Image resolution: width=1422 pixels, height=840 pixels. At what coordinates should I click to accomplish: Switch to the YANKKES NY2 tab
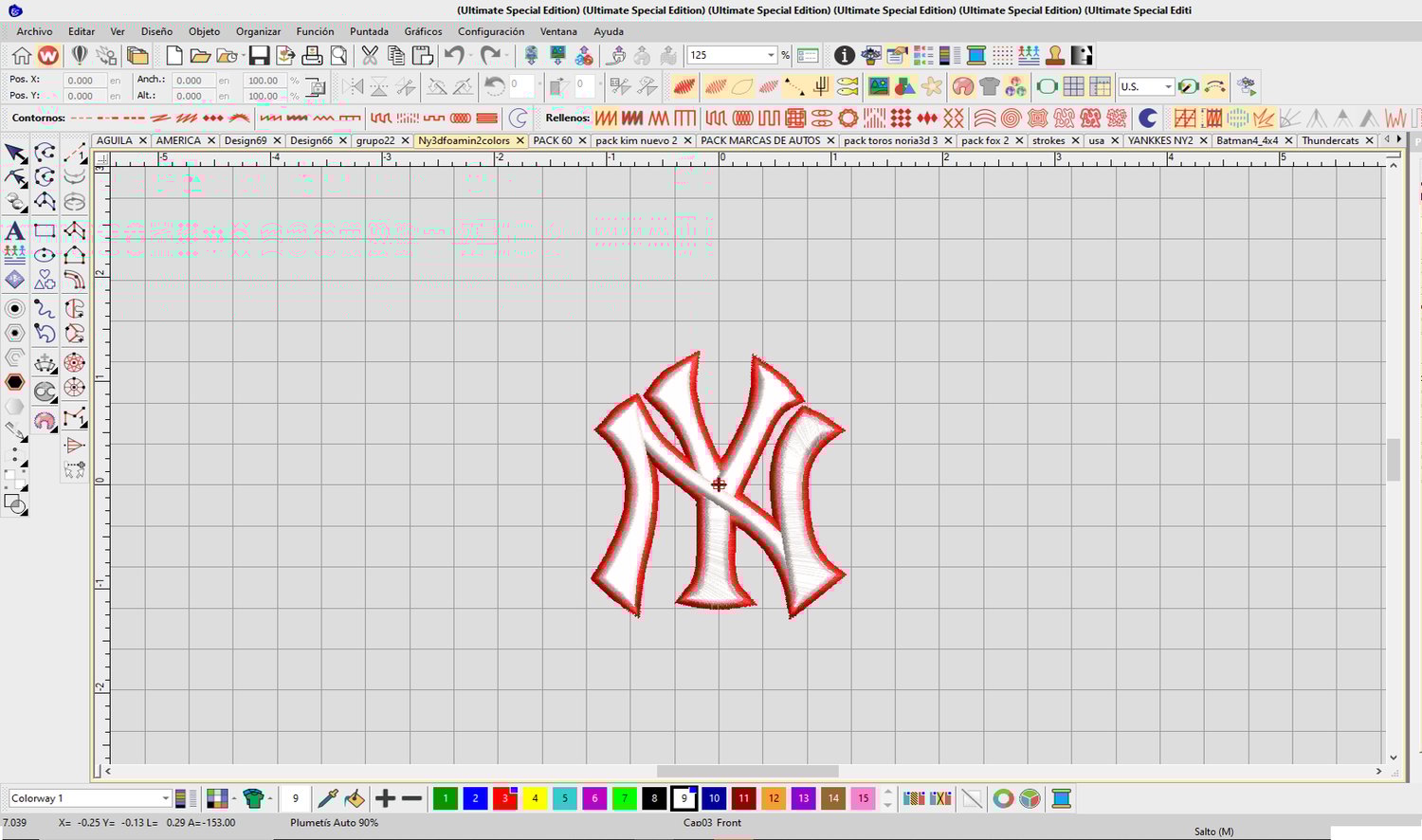[1160, 140]
